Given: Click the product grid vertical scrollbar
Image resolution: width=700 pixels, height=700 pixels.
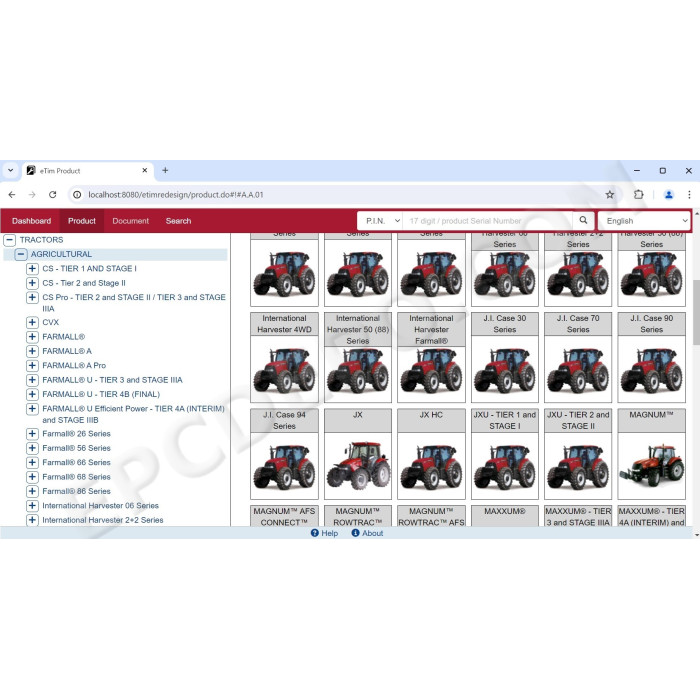Looking at the screenshot, I should [x=696, y=312].
